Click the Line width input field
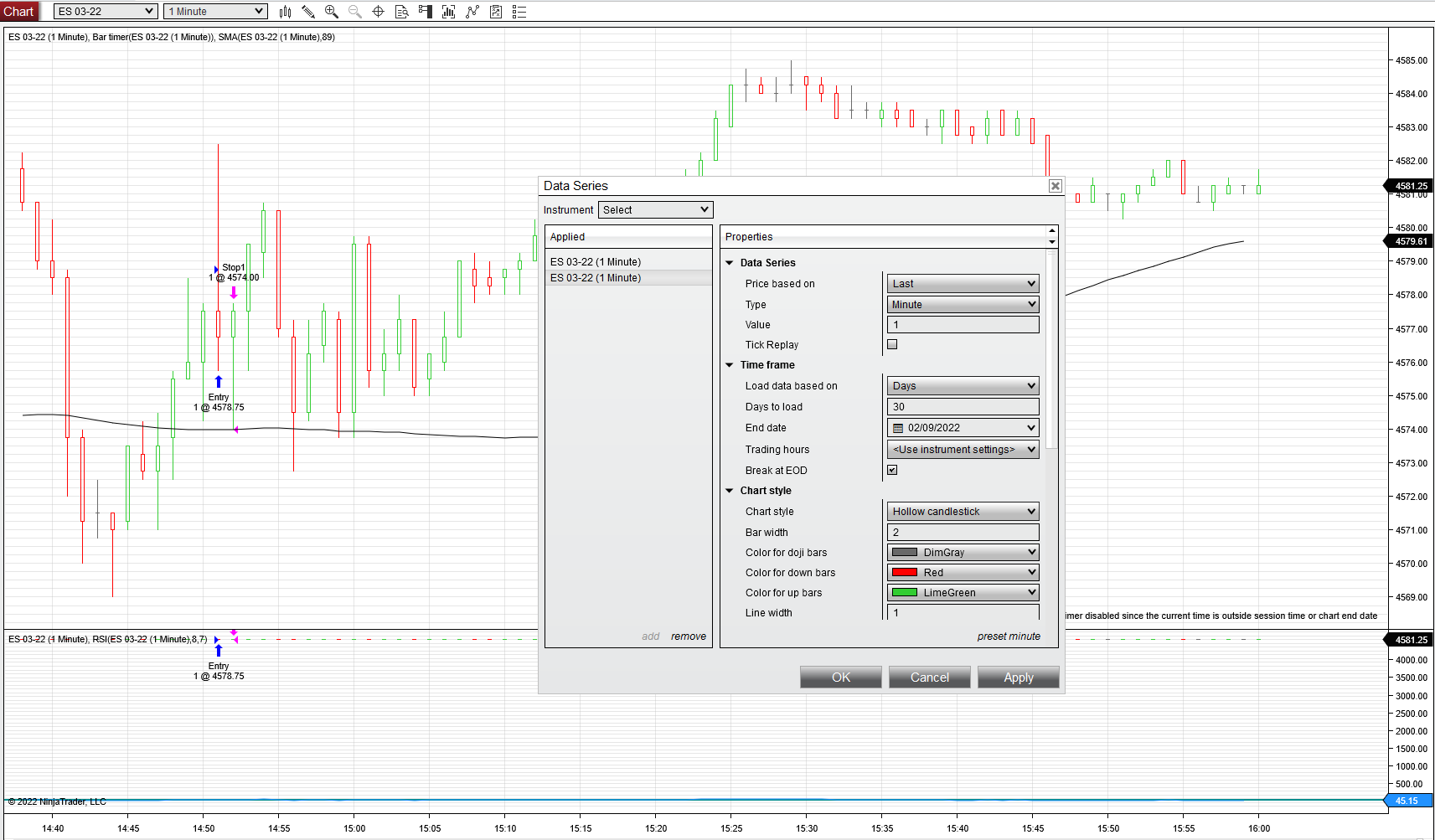 click(963, 612)
